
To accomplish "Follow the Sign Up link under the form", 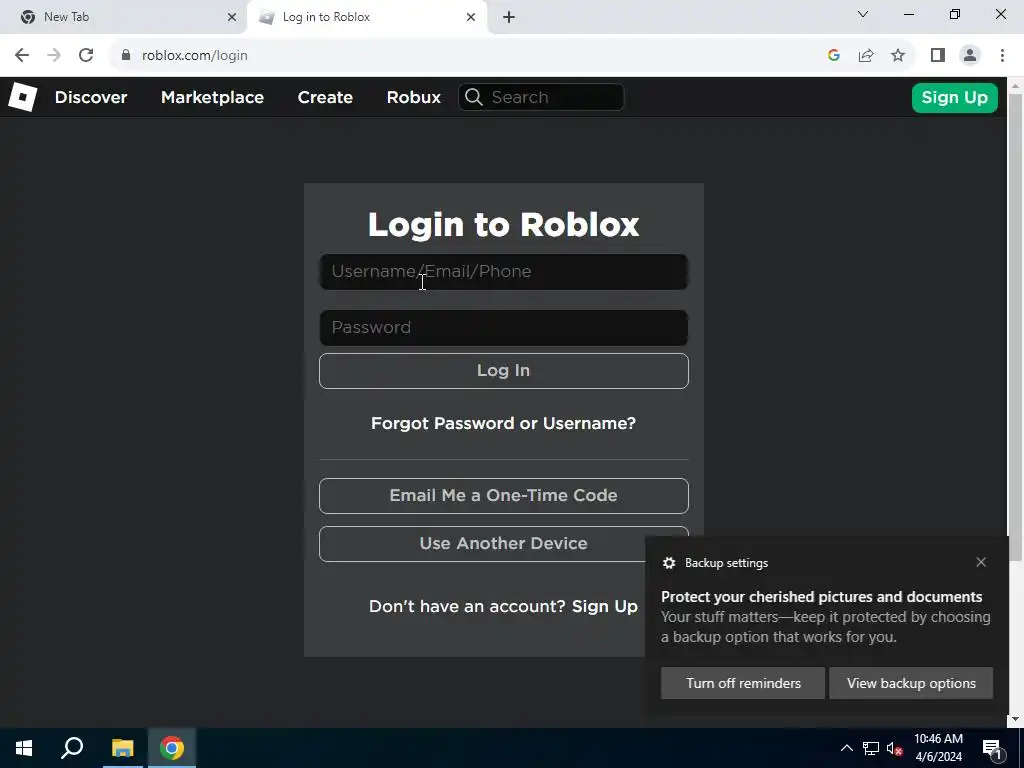I will click(x=605, y=607).
